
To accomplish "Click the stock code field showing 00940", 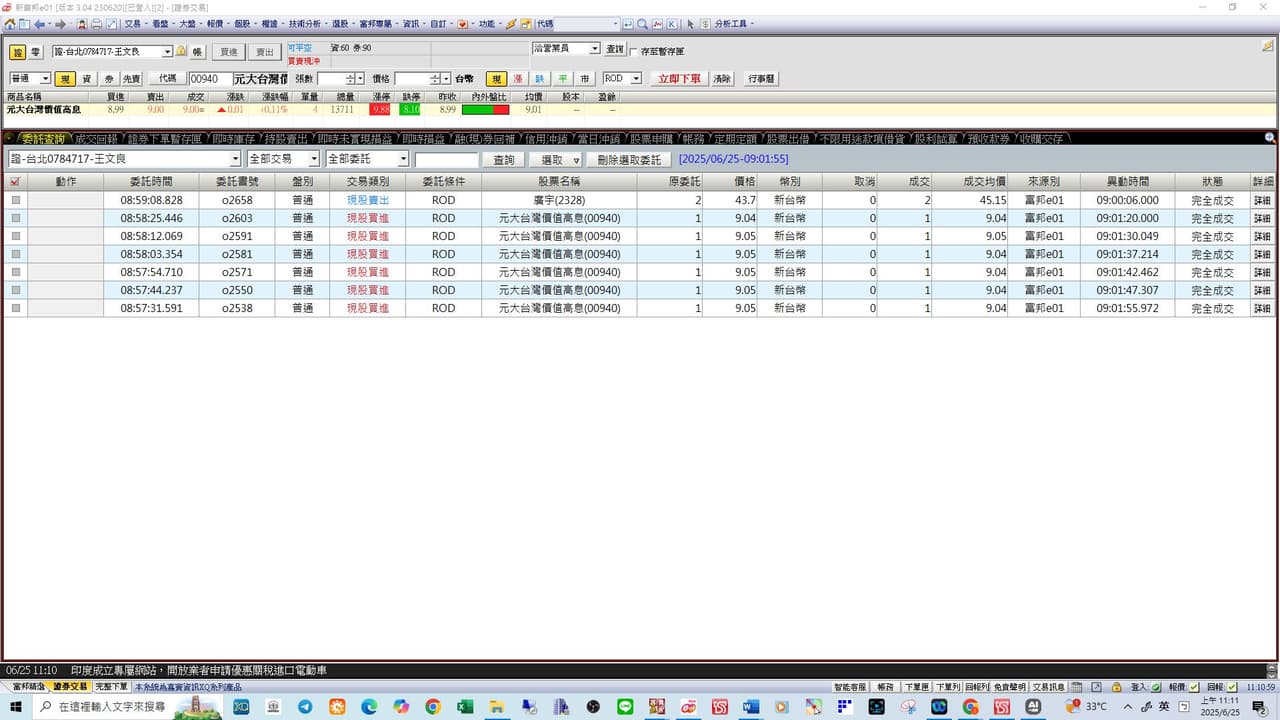I will [210, 78].
